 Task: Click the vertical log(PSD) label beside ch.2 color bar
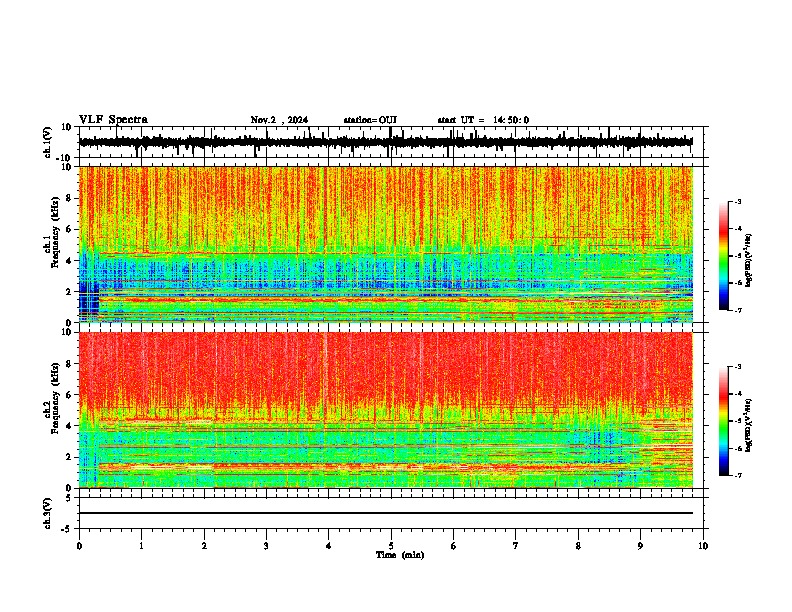(749, 425)
